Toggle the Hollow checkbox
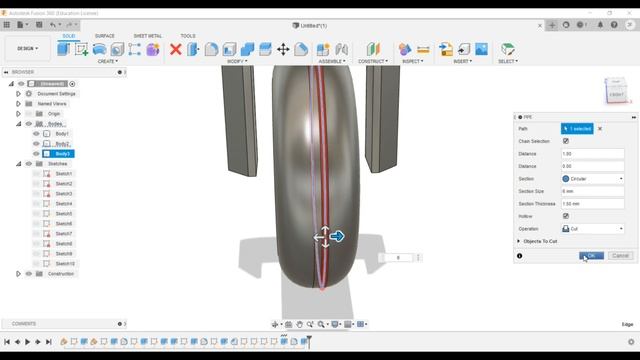 pos(566,216)
